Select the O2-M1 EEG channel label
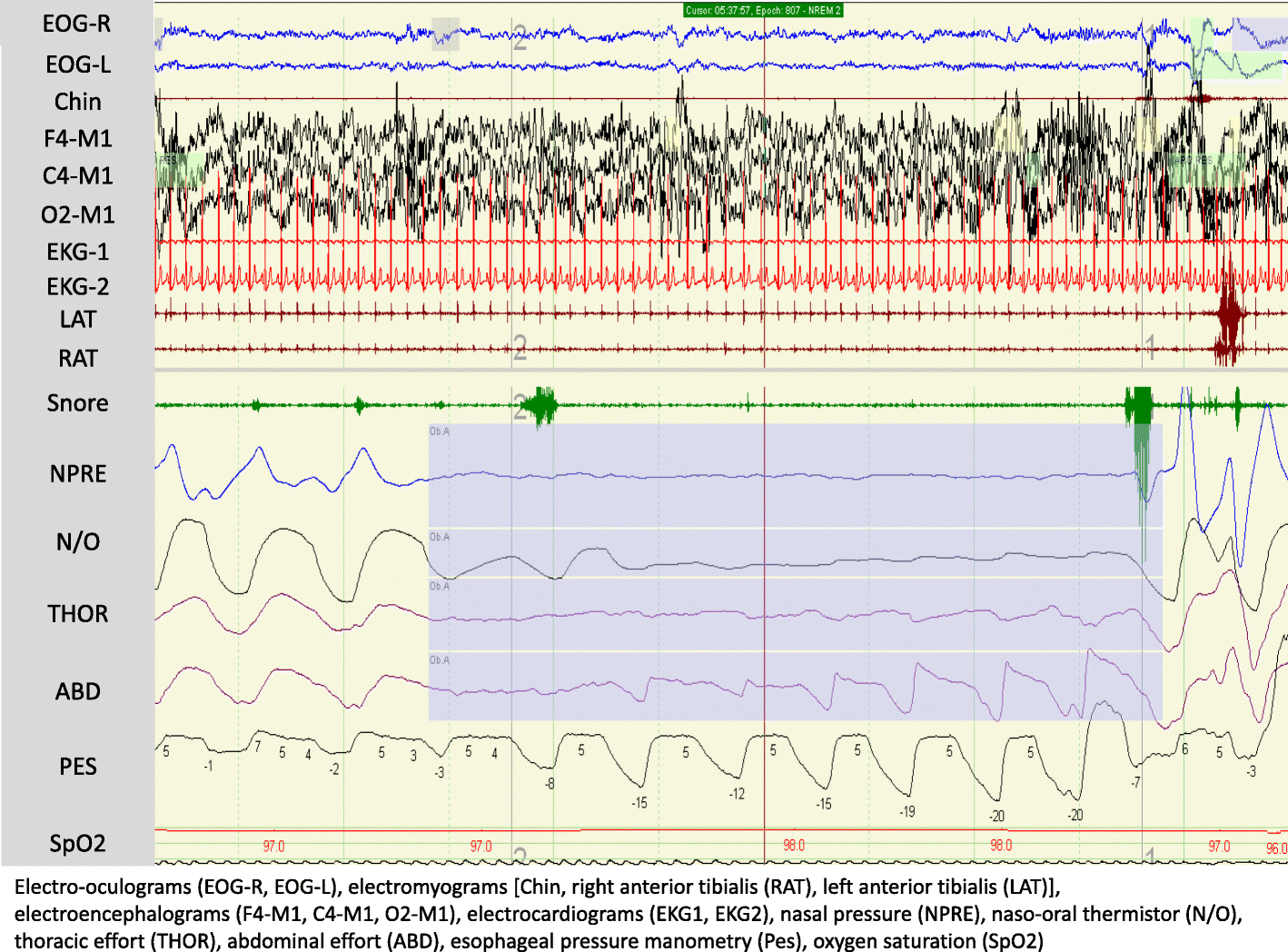This screenshot has width=1288, height=952. click(78, 215)
